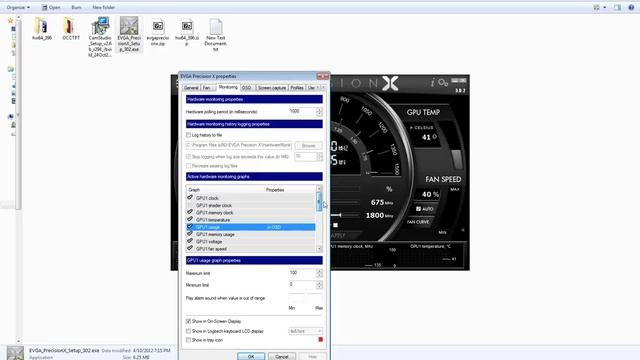Toggle GPU1 voltage graph checkmark

190,241
